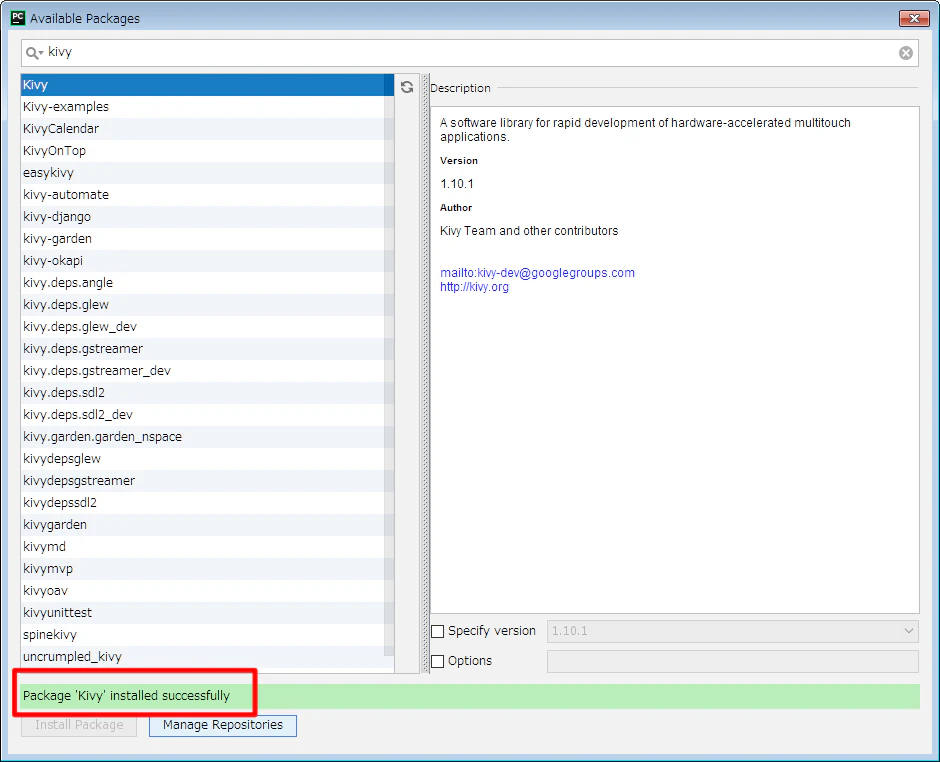Close the Available Packages dialog

click(x=914, y=19)
